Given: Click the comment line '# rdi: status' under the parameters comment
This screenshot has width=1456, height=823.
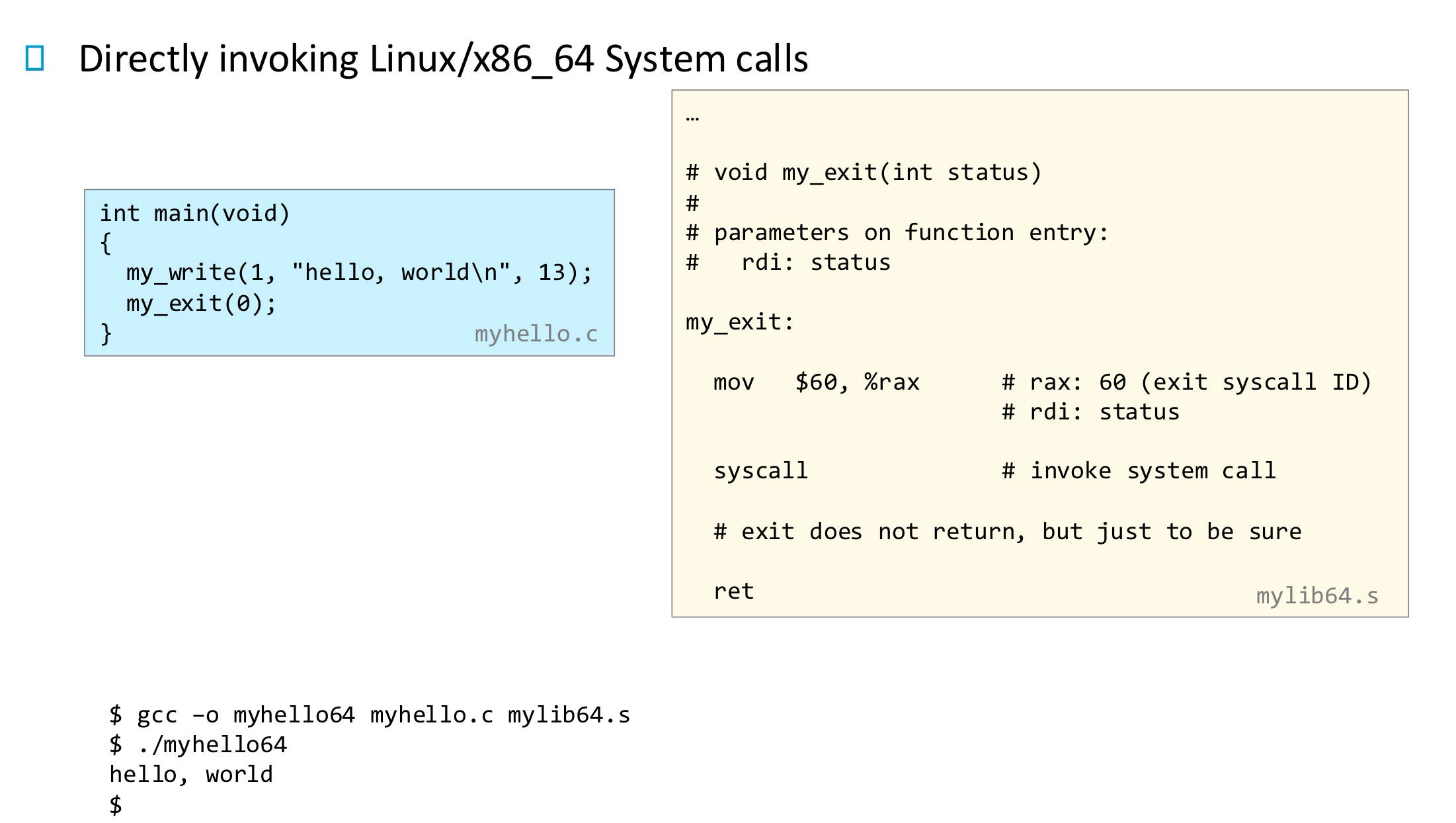Looking at the screenshot, I should coord(788,263).
